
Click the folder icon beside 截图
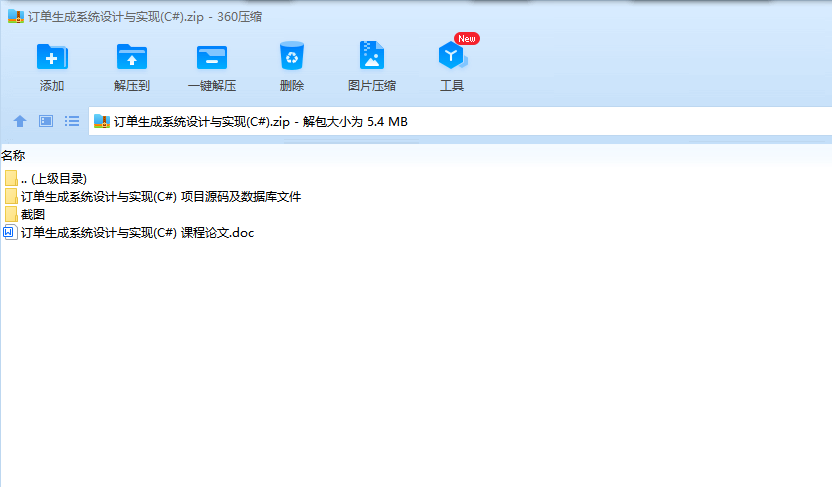point(11,214)
